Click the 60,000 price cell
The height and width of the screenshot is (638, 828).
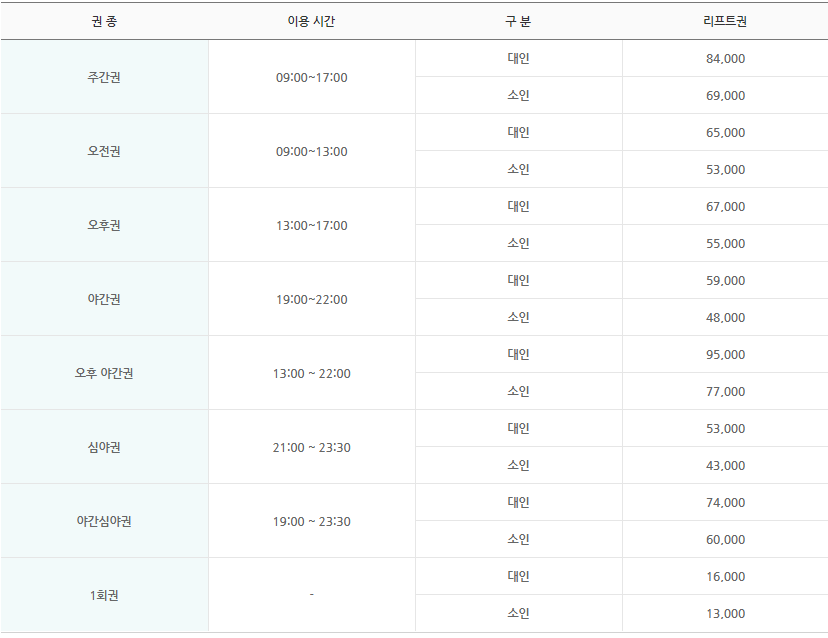tap(726, 539)
